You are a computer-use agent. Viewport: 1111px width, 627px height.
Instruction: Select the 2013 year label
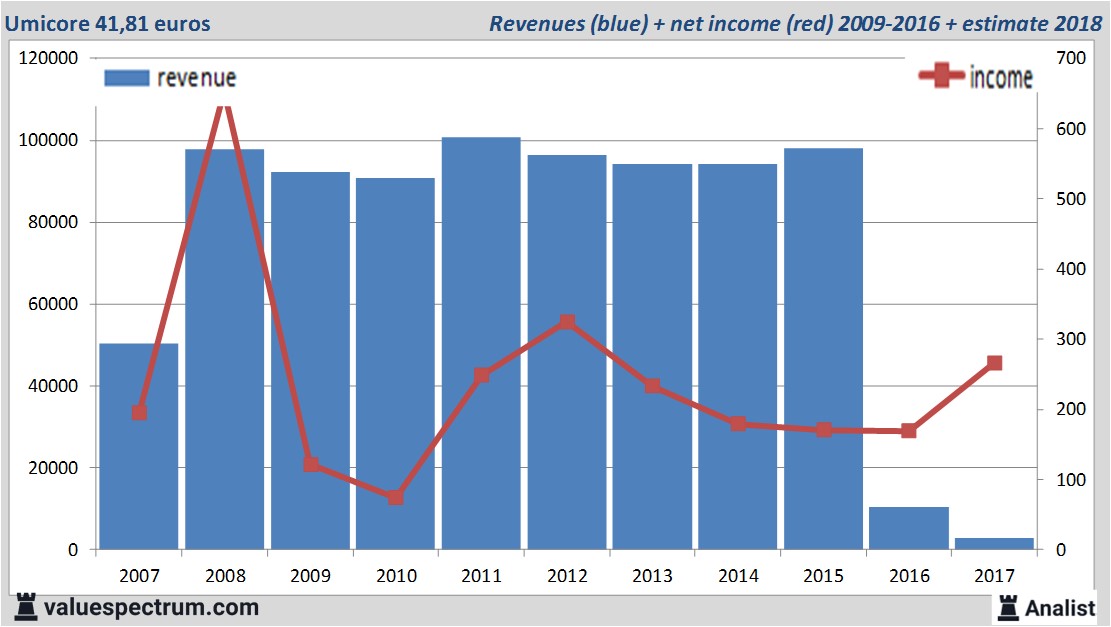pos(653,575)
